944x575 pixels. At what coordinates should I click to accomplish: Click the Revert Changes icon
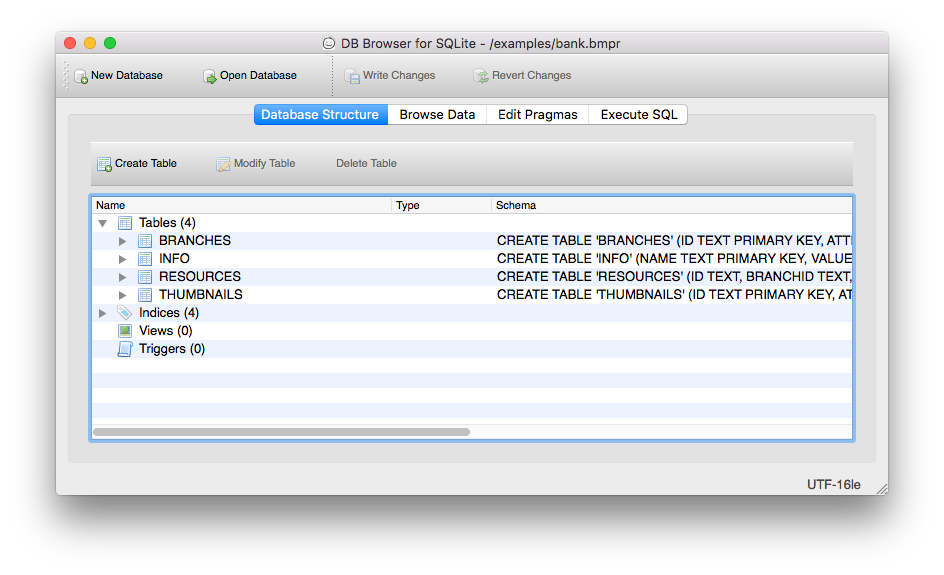click(x=481, y=76)
